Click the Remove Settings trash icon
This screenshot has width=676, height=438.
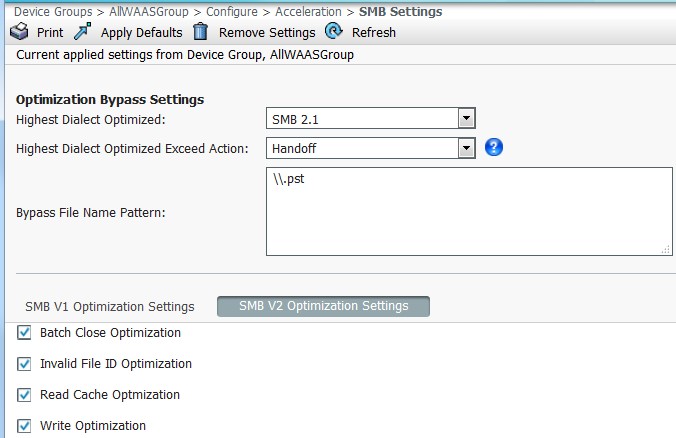(200, 32)
